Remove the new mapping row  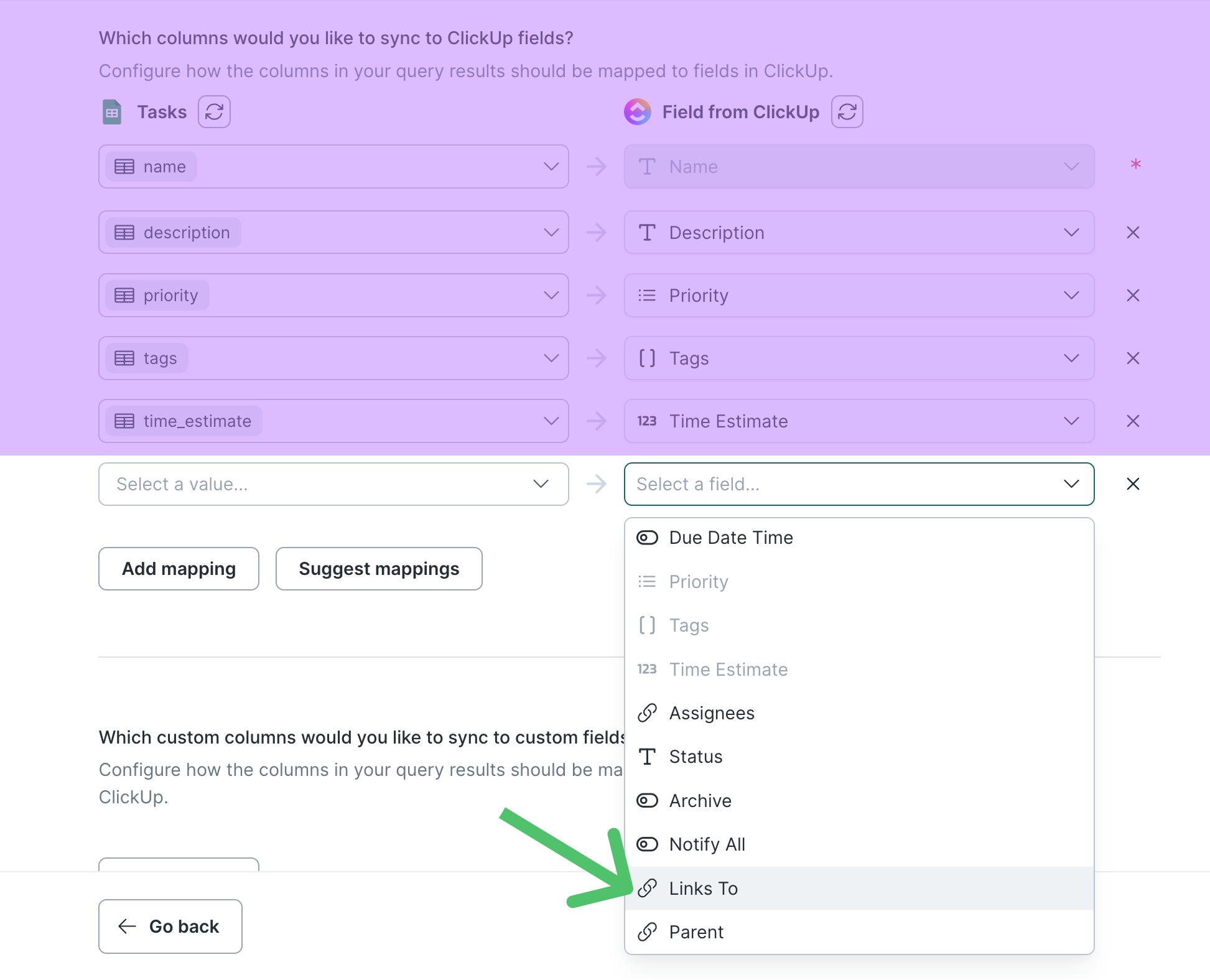pyautogui.click(x=1133, y=484)
